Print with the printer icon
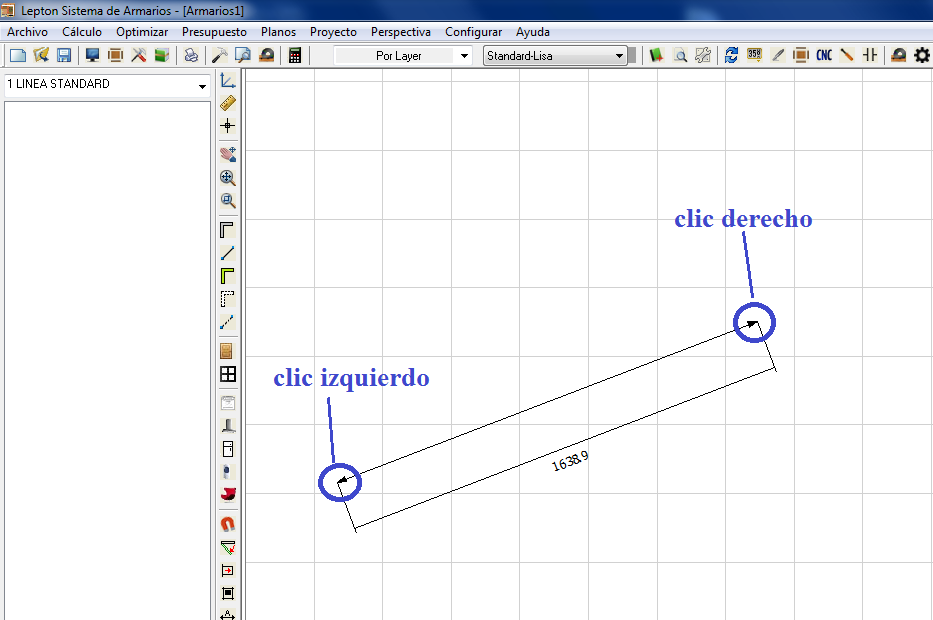Viewport: 933px width, 620px height. (x=191, y=55)
